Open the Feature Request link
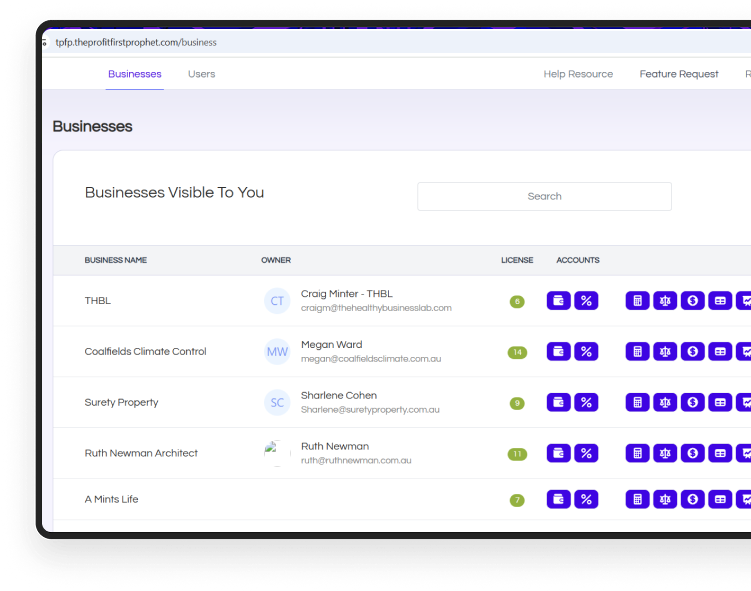Screen dimensions: 751x591 (x=679, y=74)
